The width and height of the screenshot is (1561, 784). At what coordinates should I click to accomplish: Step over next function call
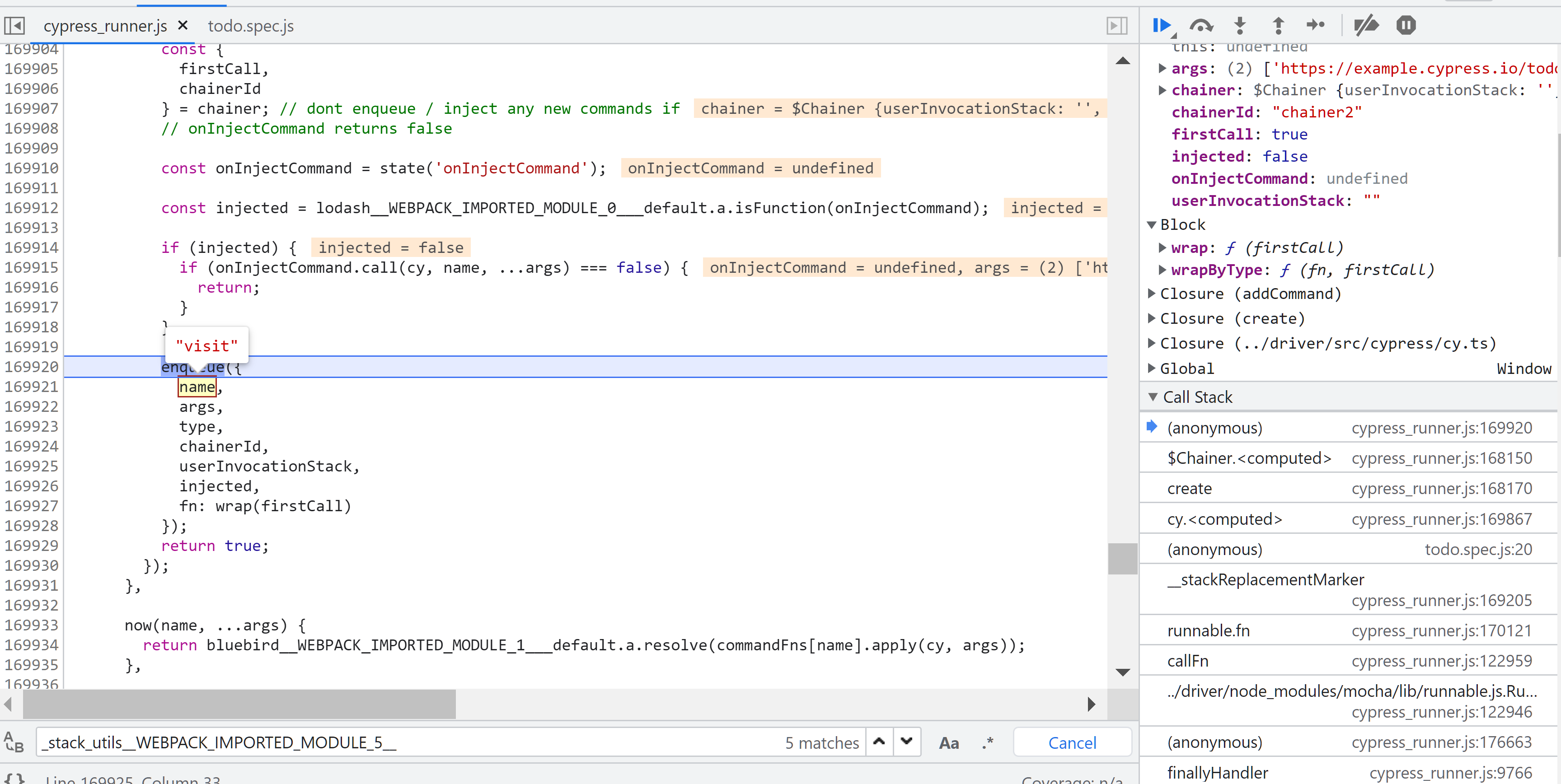(1200, 25)
